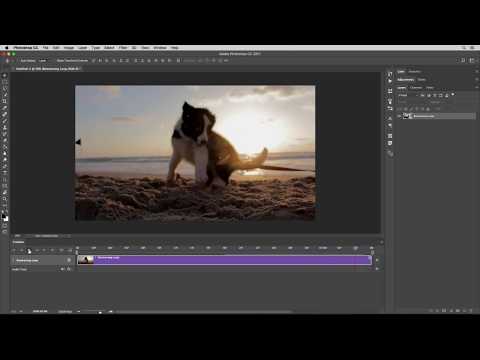Toggle video layer visibility eye
Viewport: 480px width, 360px height.
pyautogui.click(x=399, y=116)
